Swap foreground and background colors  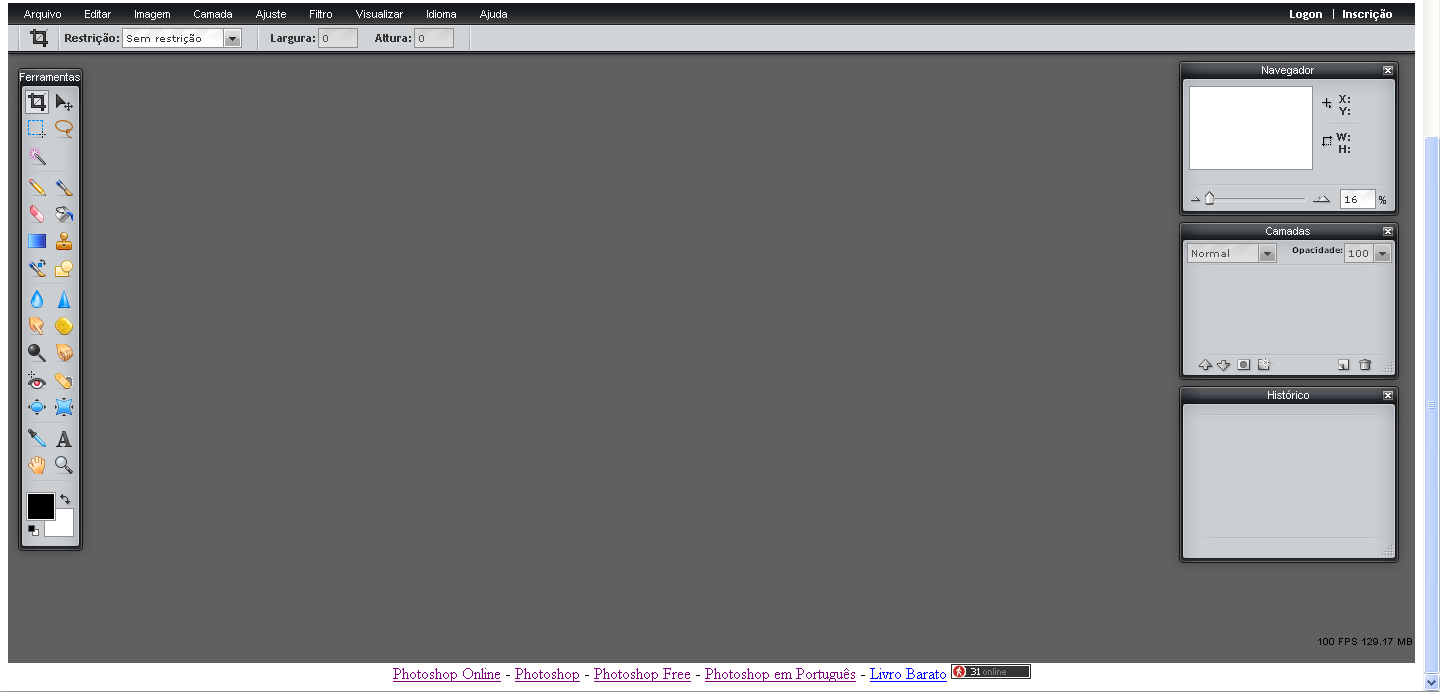[x=65, y=498]
